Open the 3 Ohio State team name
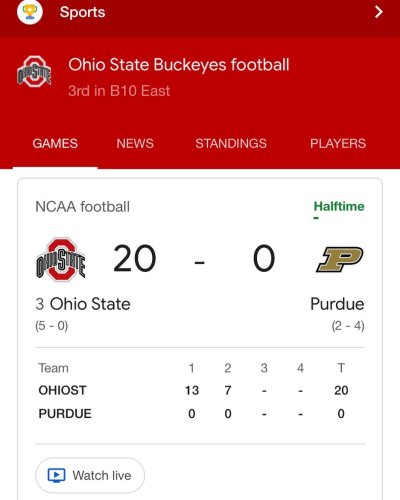The width and height of the screenshot is (400, 500). point(83,304)
